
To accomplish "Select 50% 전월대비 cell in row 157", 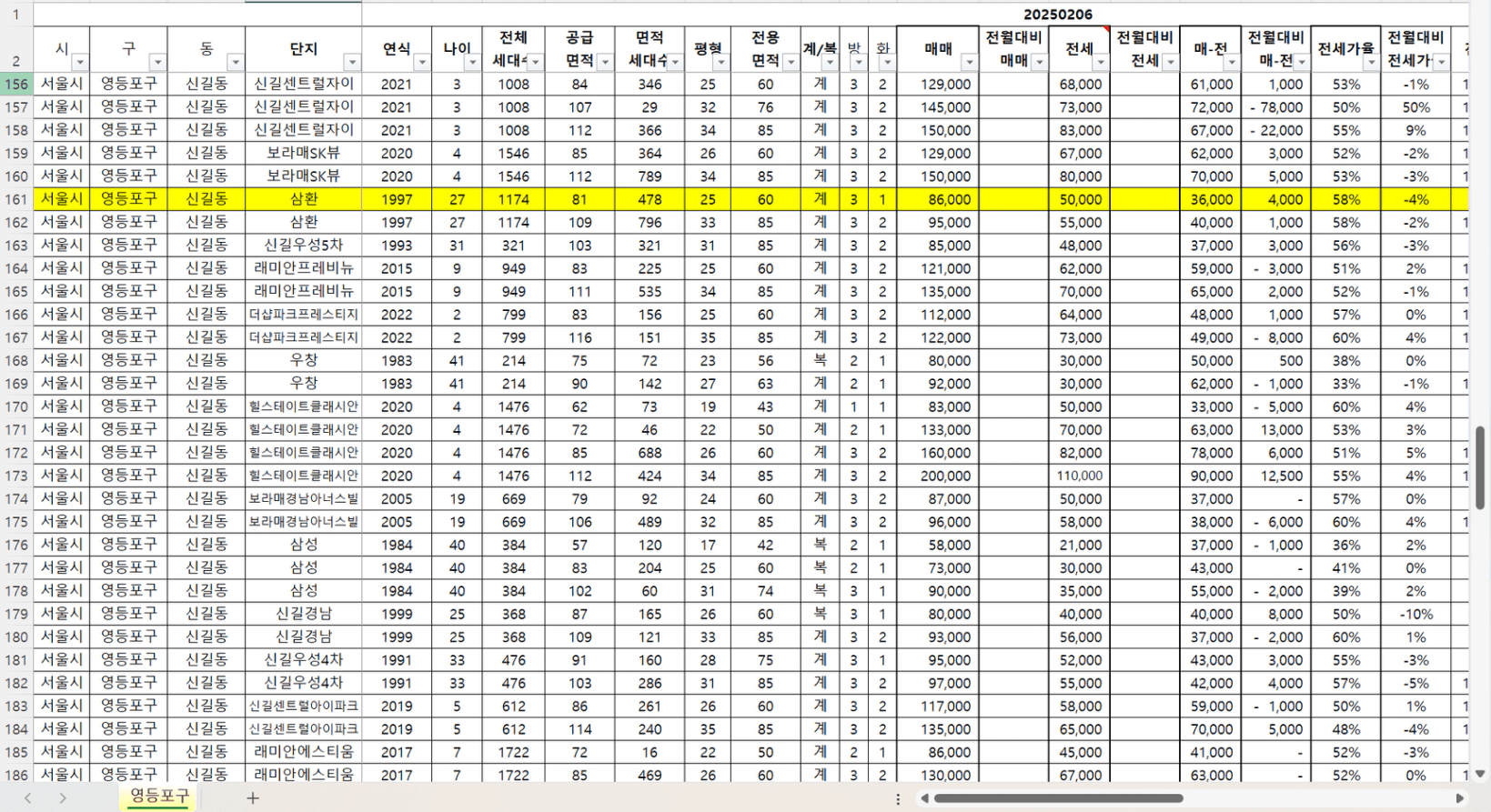I will (1415, 107).
